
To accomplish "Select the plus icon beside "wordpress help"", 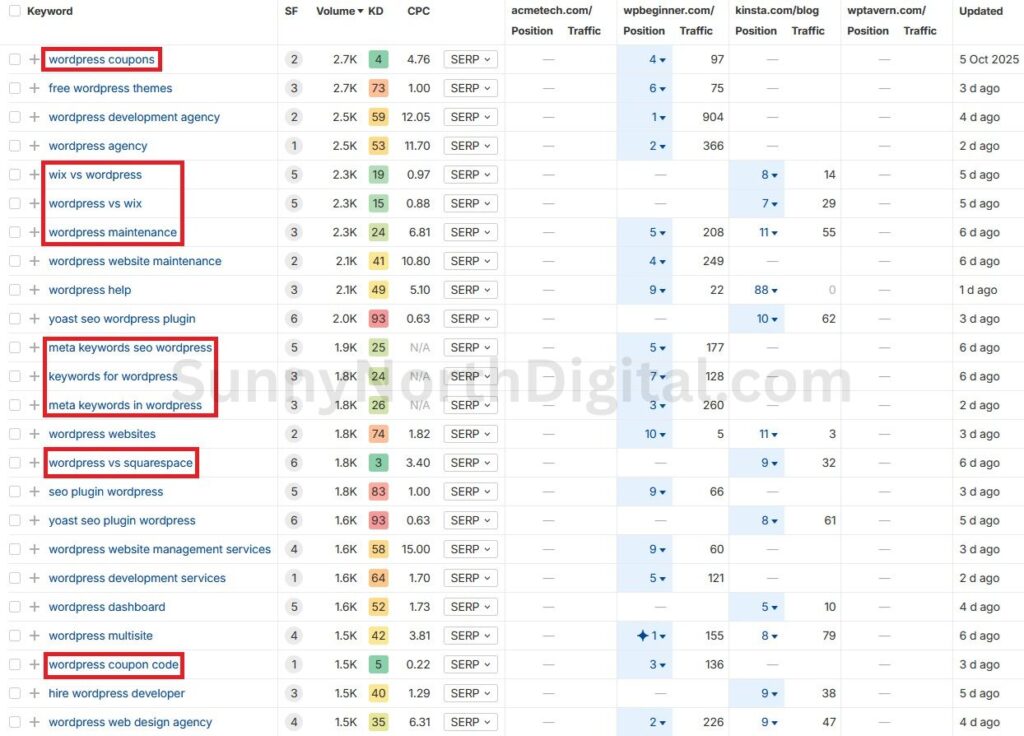I will (x=34, y=290).
